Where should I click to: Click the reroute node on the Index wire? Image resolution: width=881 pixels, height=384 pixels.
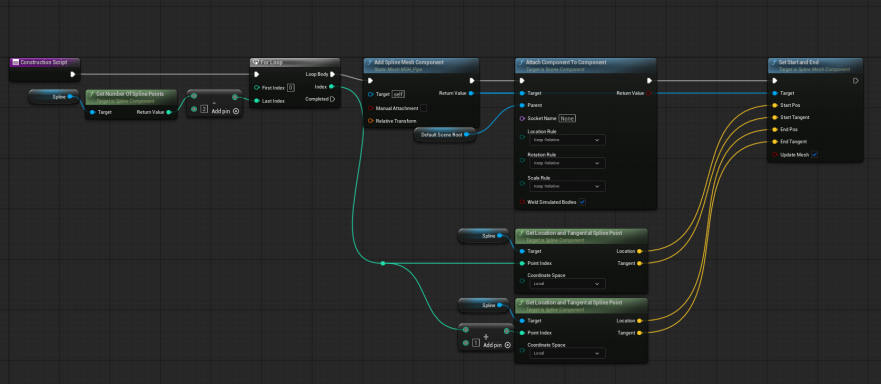(383, 263)
